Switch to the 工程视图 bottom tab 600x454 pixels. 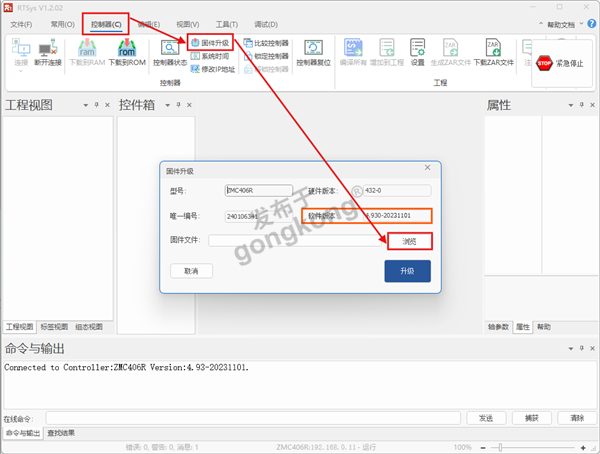[19, 327]
